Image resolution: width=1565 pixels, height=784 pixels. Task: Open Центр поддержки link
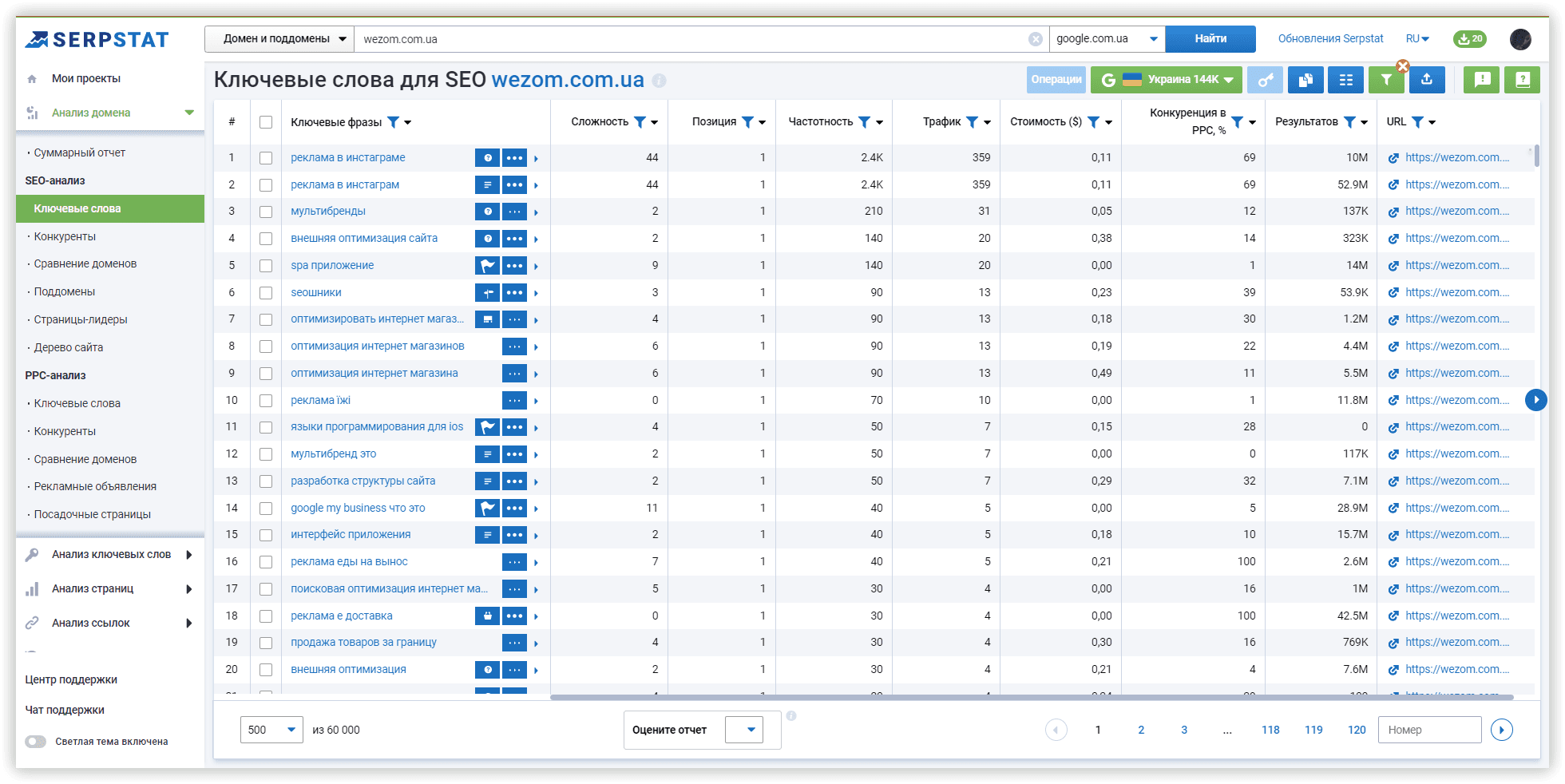(71, 680)
